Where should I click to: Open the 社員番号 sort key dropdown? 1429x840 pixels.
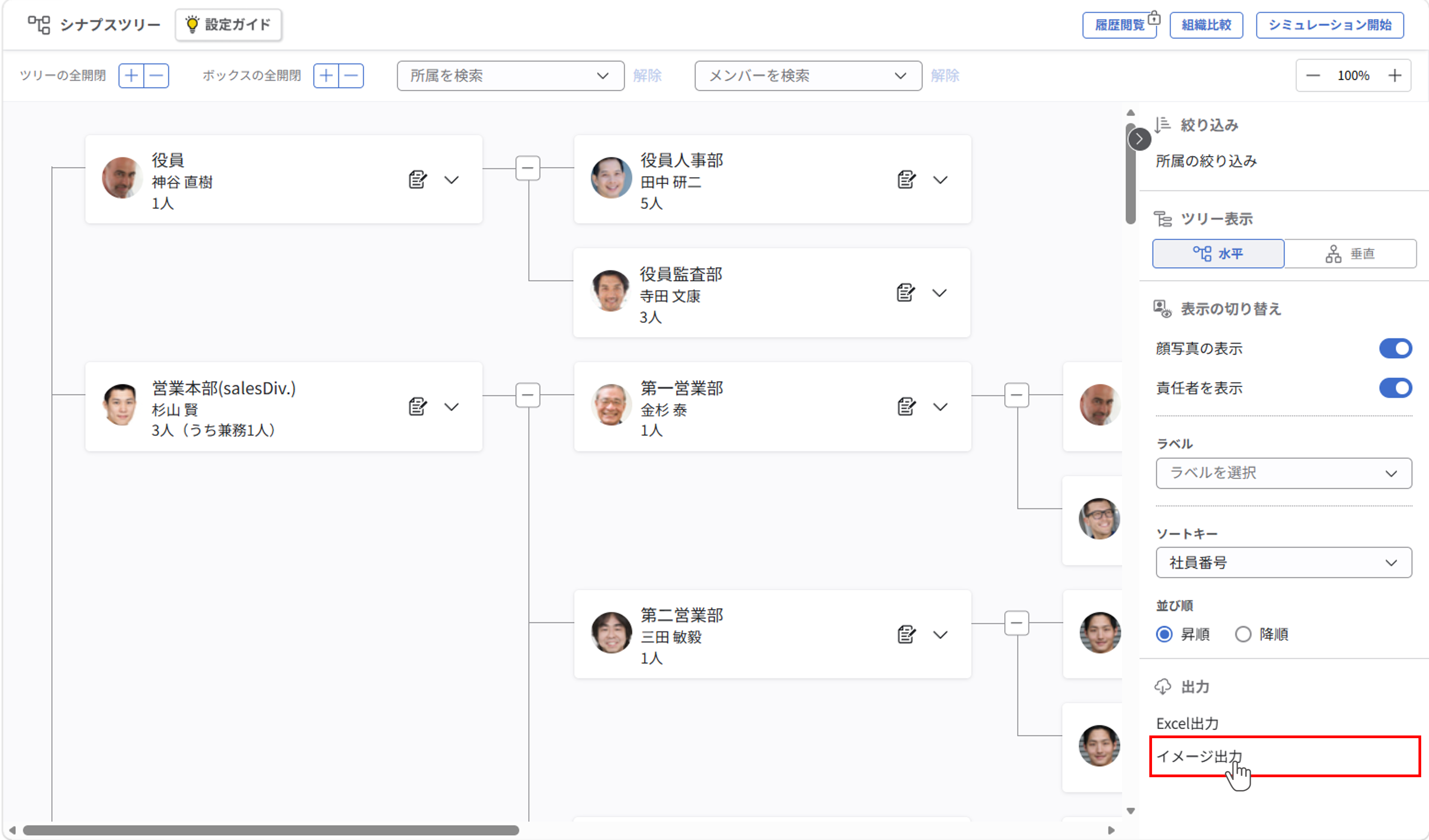(1284, 563)
